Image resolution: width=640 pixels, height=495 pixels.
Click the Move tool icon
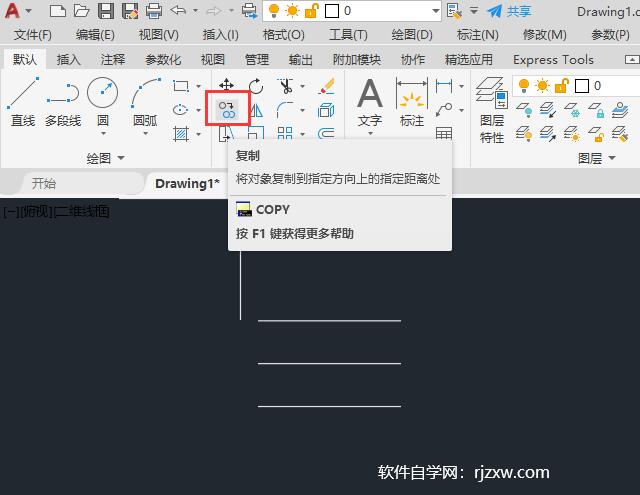(226, 85)
